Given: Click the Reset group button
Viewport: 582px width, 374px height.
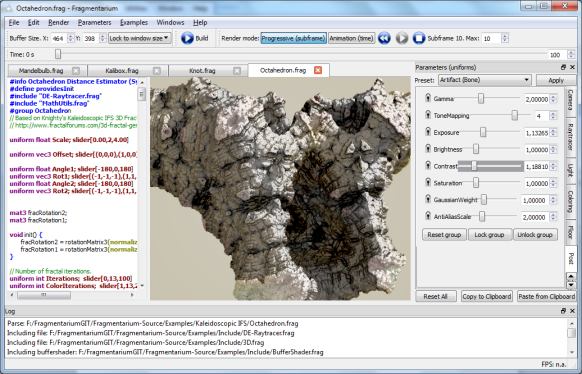Looking at the screenshot, I should point(444,235).
